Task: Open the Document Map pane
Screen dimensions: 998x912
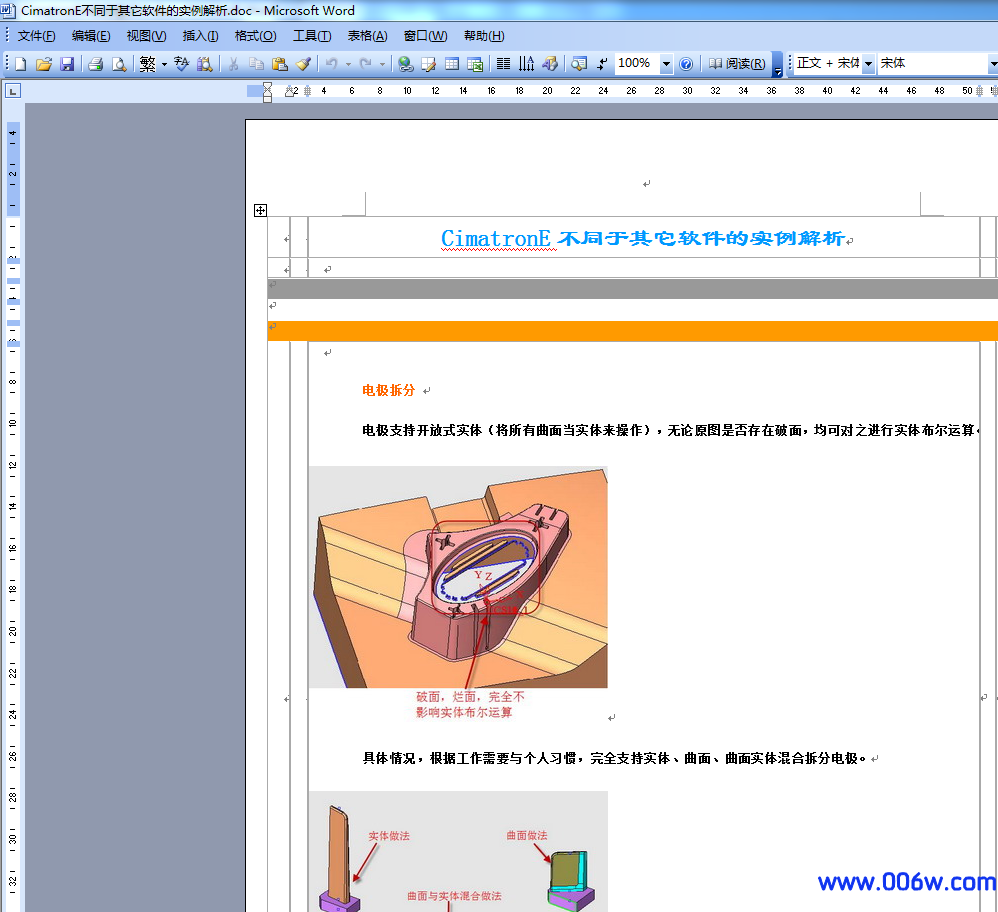Action: [579, 64]
